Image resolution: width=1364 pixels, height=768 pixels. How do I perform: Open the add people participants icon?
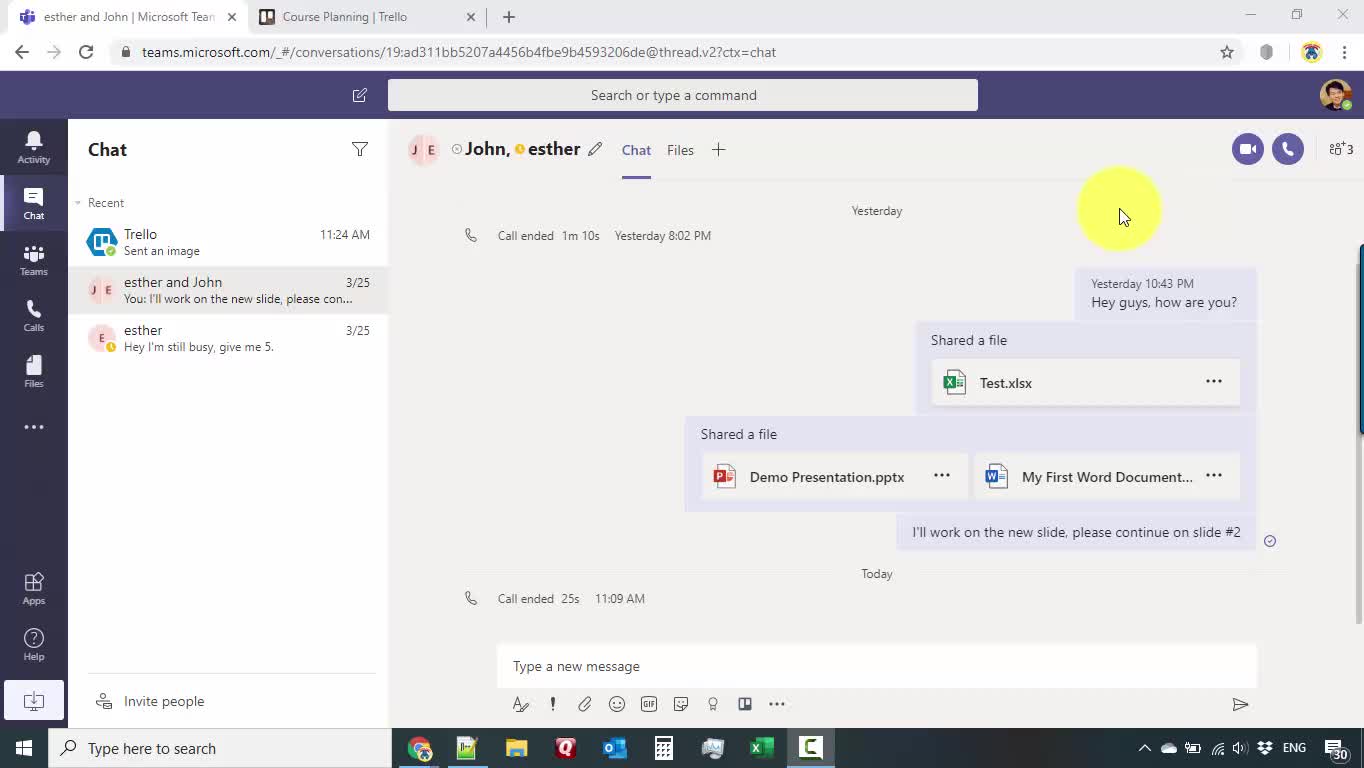click(1340, 149)
